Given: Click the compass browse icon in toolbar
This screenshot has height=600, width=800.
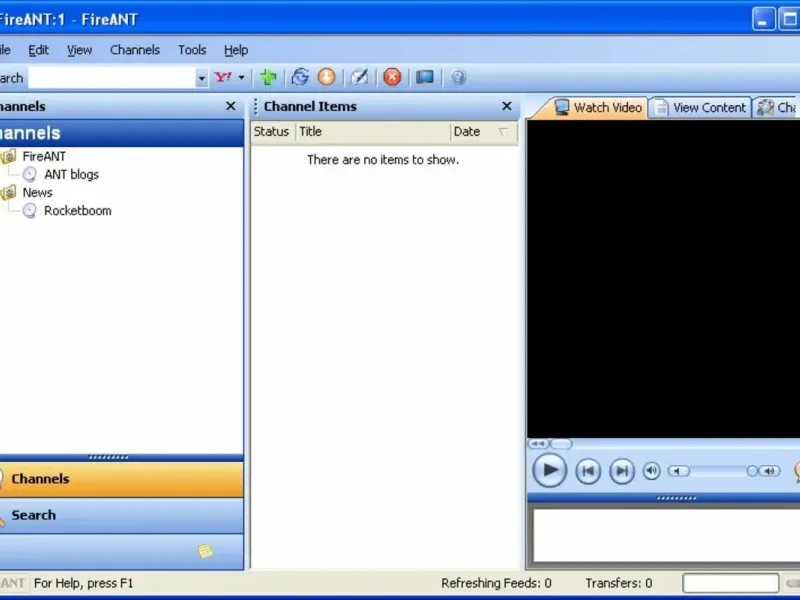Looking at the screenshot, I should pyautogui.click(x=359, y=78).
